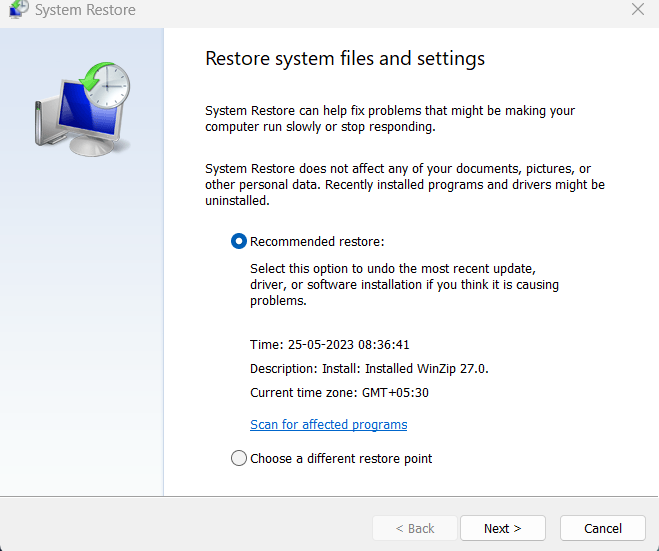This screenshot has height=551, width=659.
Task: Select Choose a different restore point radio button
Action: pos(239,458)
